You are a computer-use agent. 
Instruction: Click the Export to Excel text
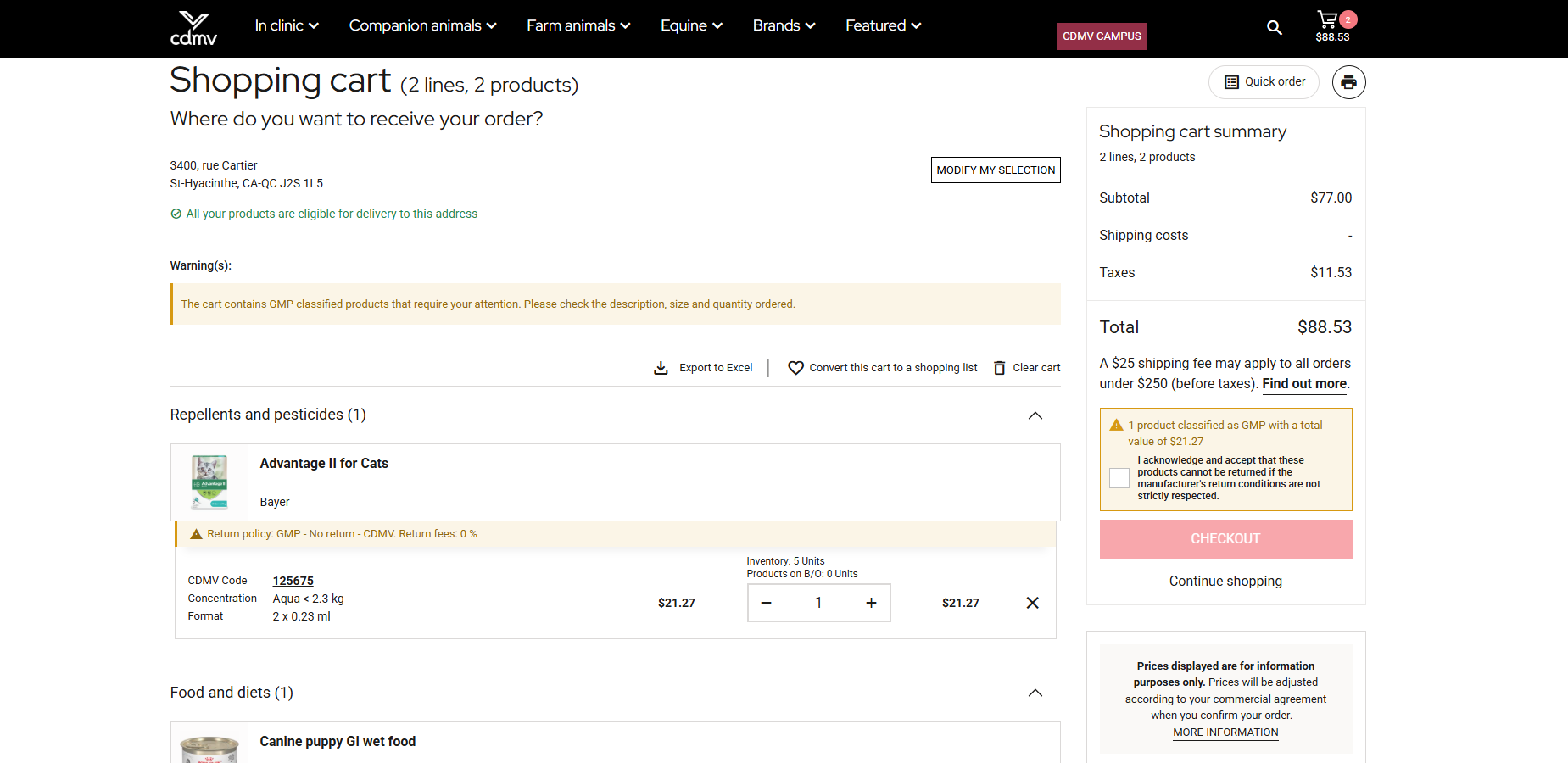[x=716, y=368]
